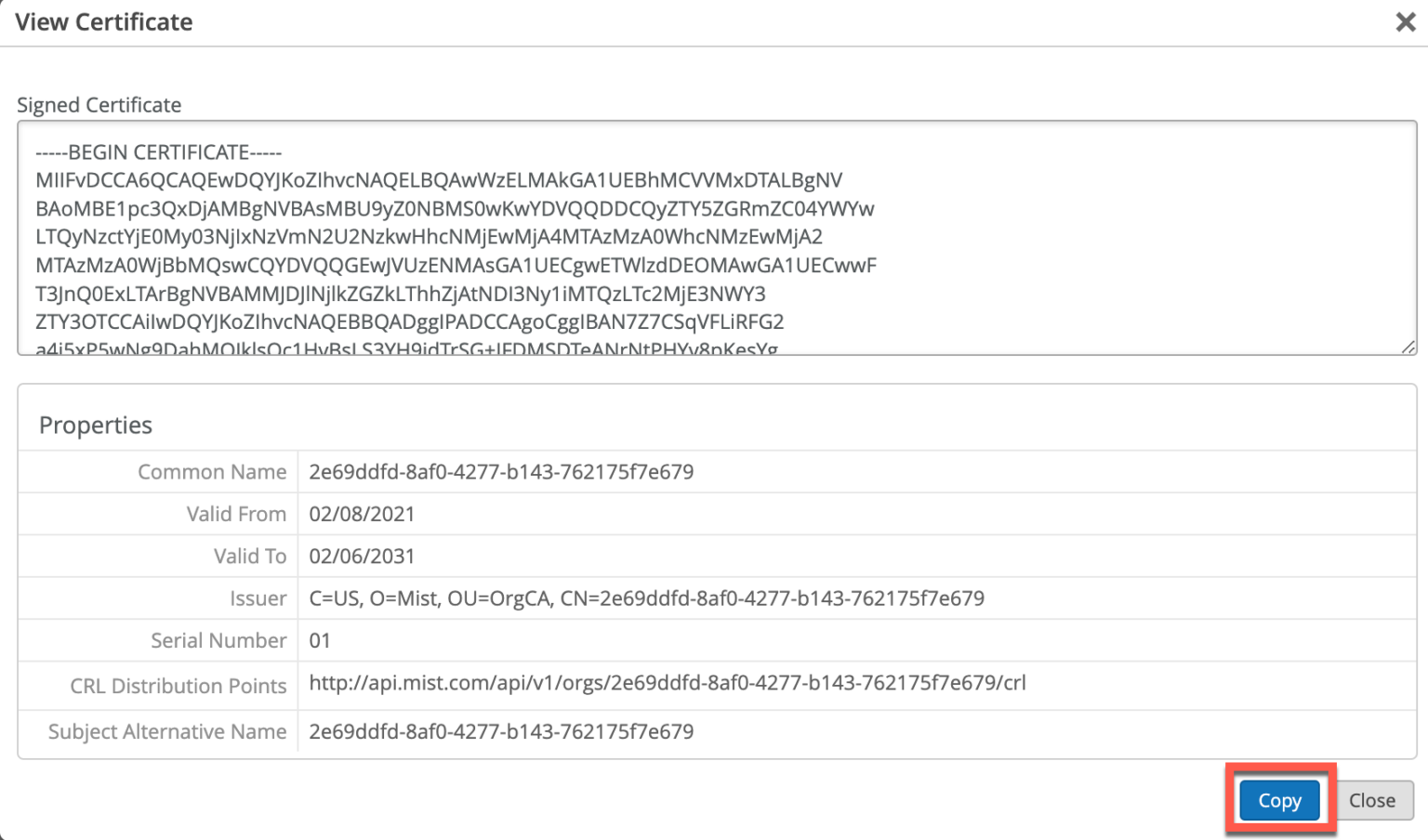1428x840 pixels.
Task: Click the CRL Distribution Points row label
Action: click(178, 686)
